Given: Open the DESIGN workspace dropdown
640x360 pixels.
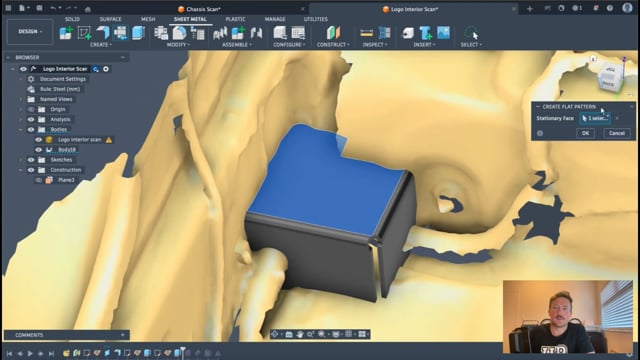Looking at the screenshot, I should coord(30,31).
